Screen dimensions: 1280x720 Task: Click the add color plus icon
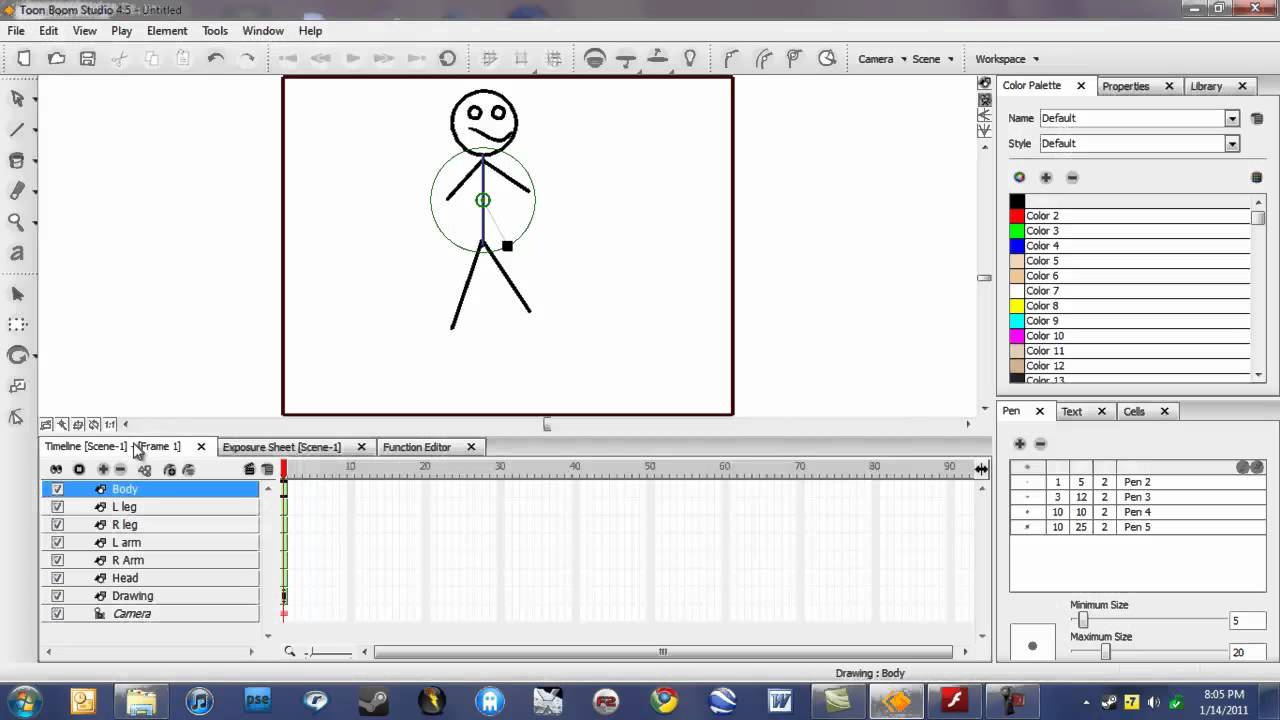point(1046,178)
